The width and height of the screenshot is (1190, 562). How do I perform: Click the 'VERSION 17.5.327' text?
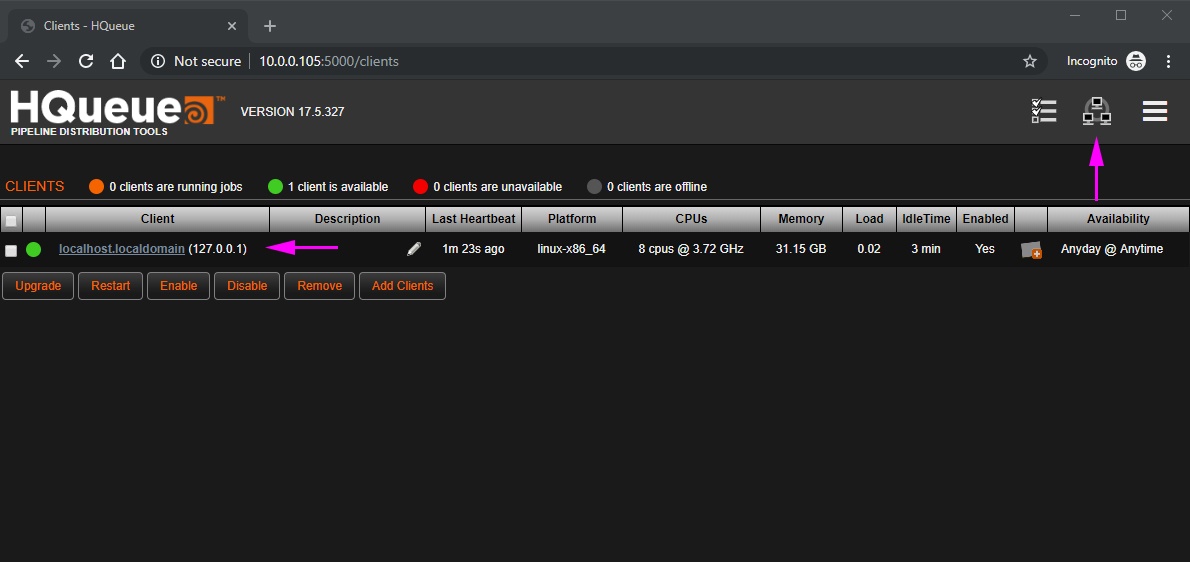point(292,111)
